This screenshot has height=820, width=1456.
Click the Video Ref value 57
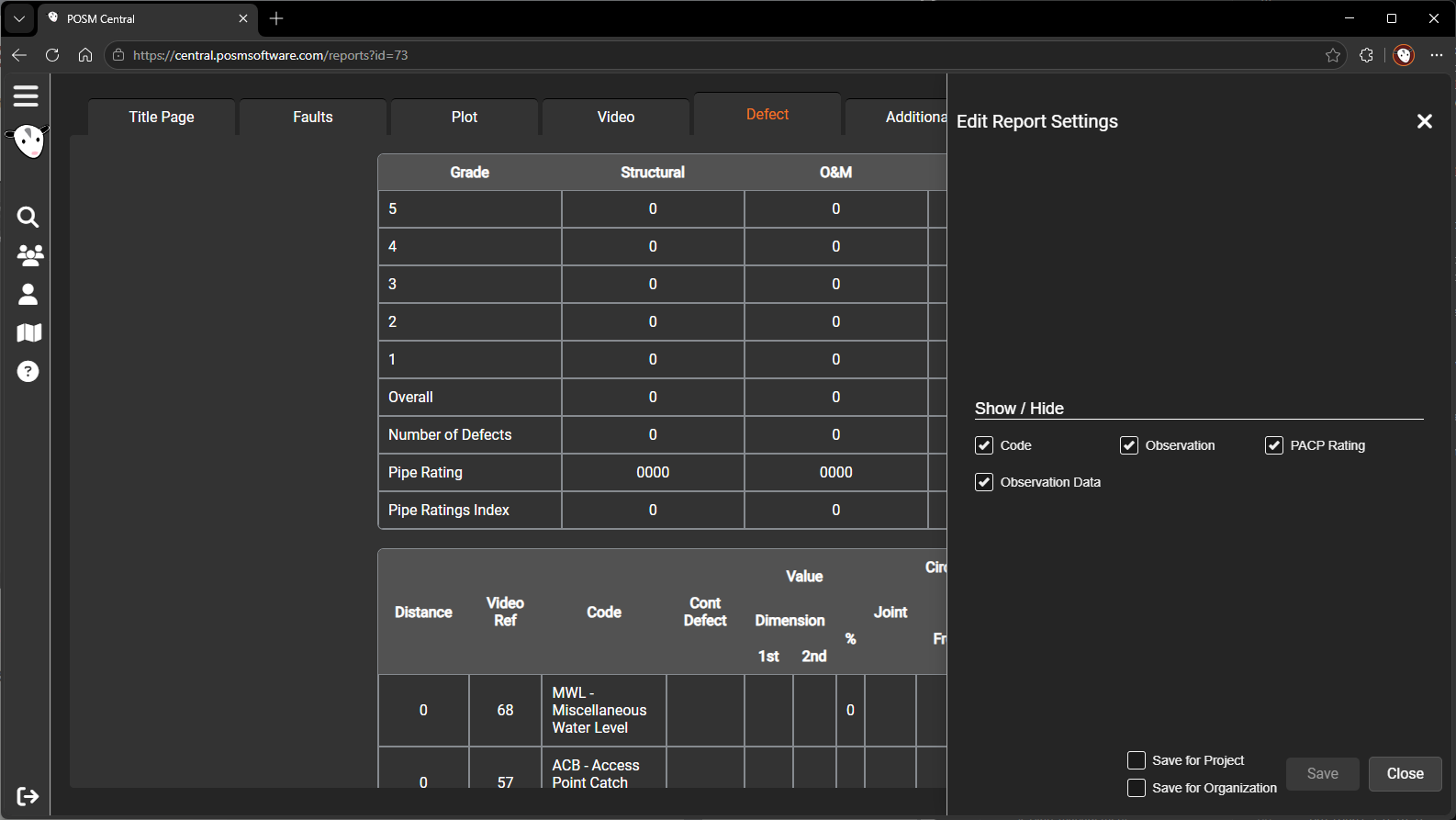[505, 781]
